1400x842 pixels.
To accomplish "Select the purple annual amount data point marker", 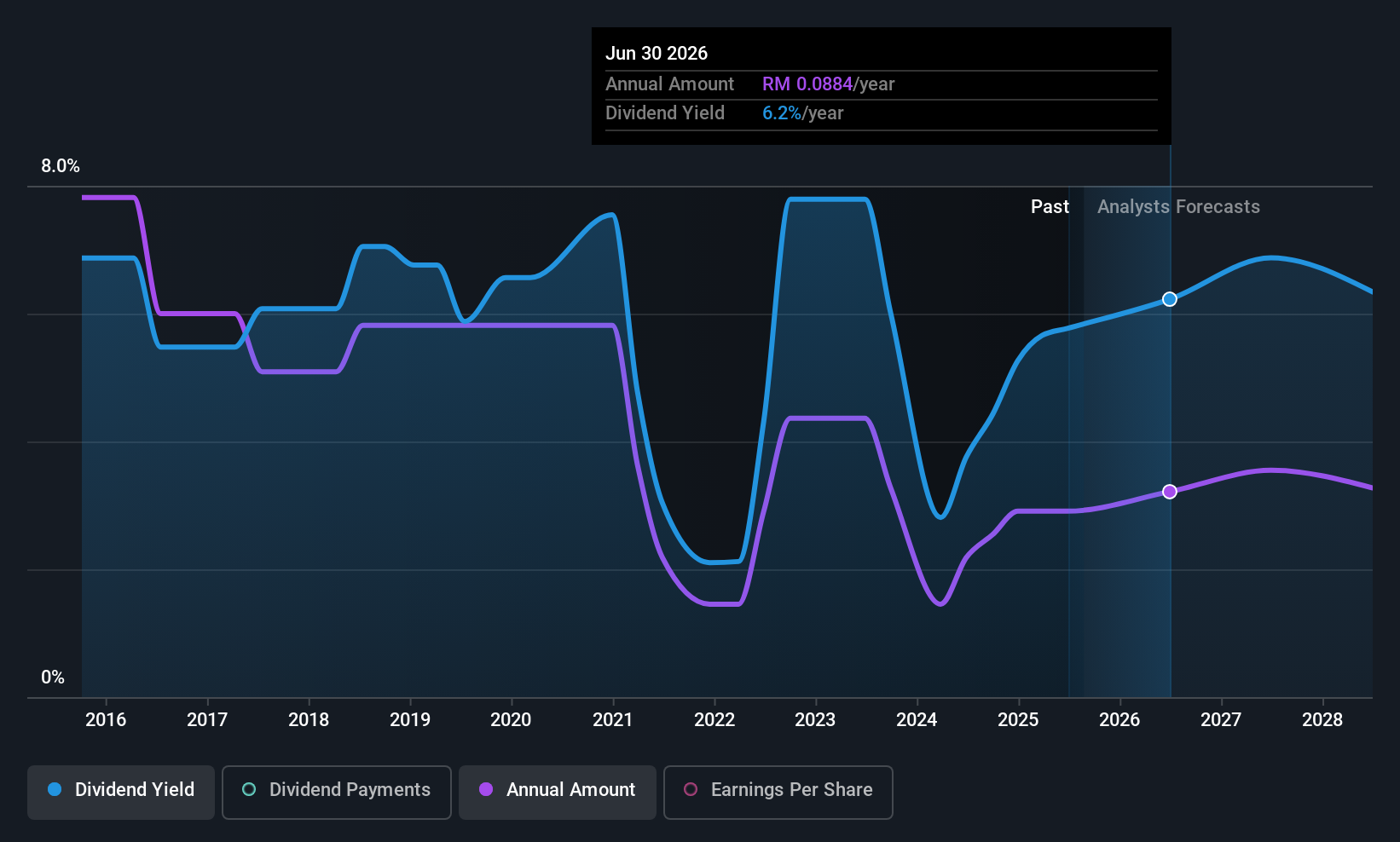I will [1170, 492].
